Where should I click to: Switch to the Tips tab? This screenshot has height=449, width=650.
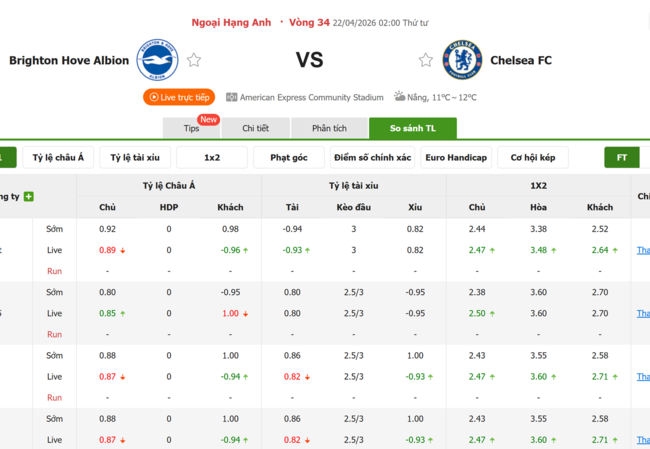tap(192, 128)
